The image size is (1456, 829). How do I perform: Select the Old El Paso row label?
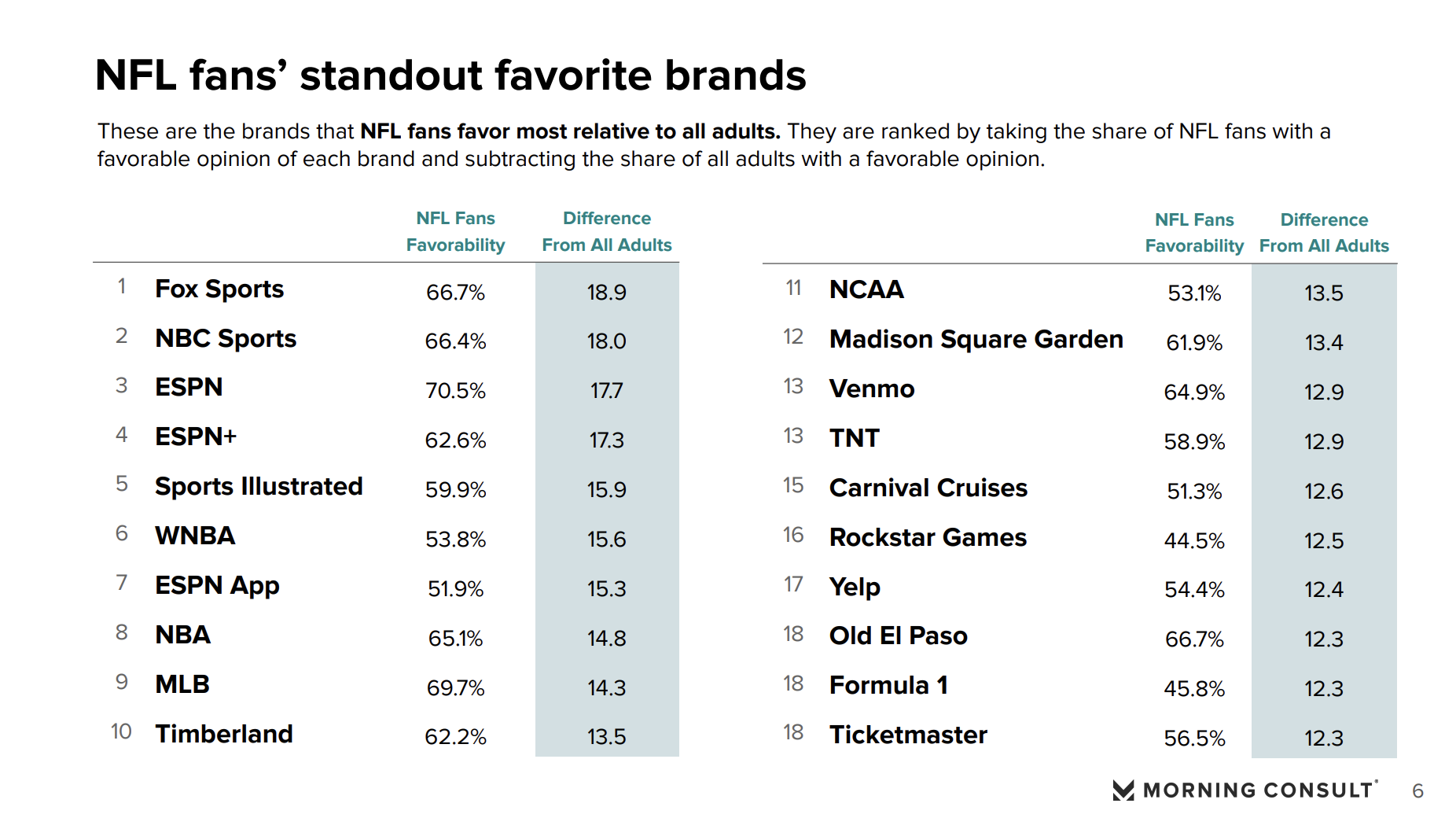tap(898, 636)
